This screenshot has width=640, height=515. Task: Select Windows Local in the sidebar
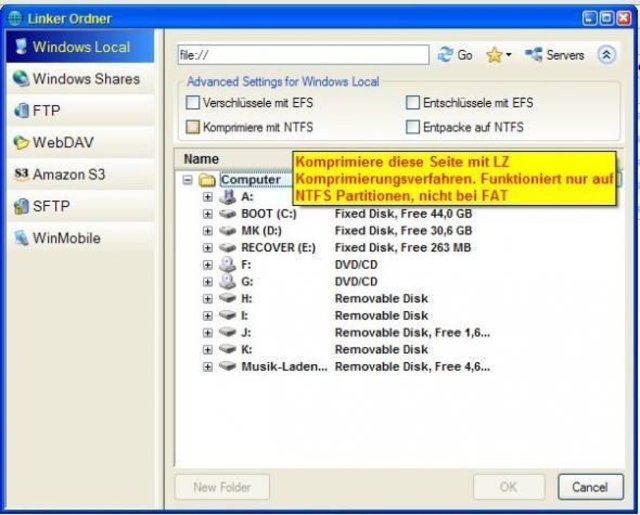point(80,47)
